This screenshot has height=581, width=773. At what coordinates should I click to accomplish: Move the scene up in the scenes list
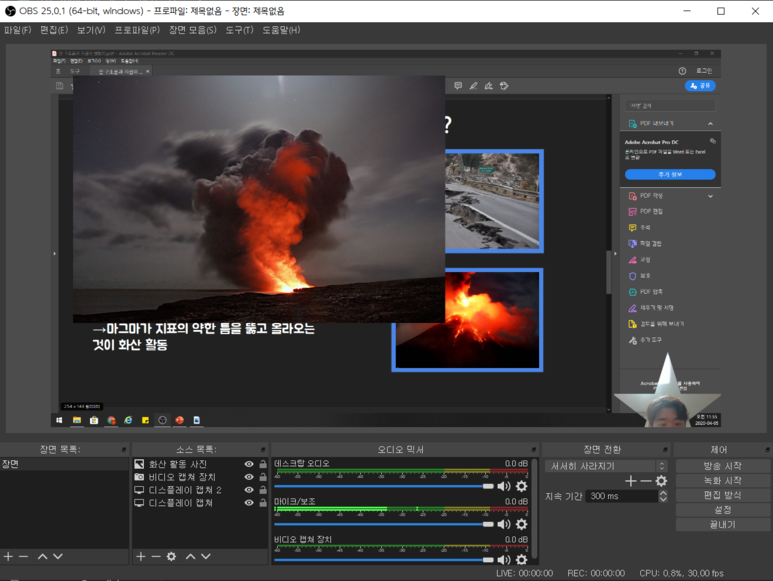[42, 556]
